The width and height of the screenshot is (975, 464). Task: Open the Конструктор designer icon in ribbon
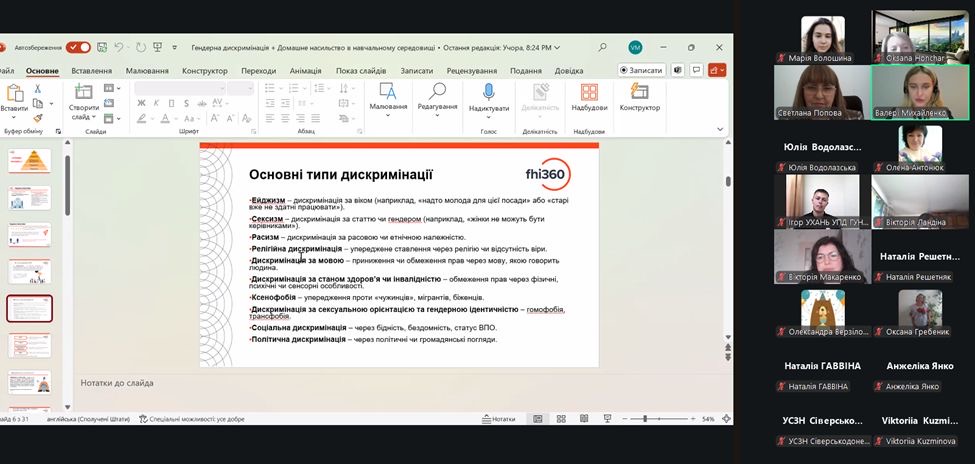tap(639, 93)
